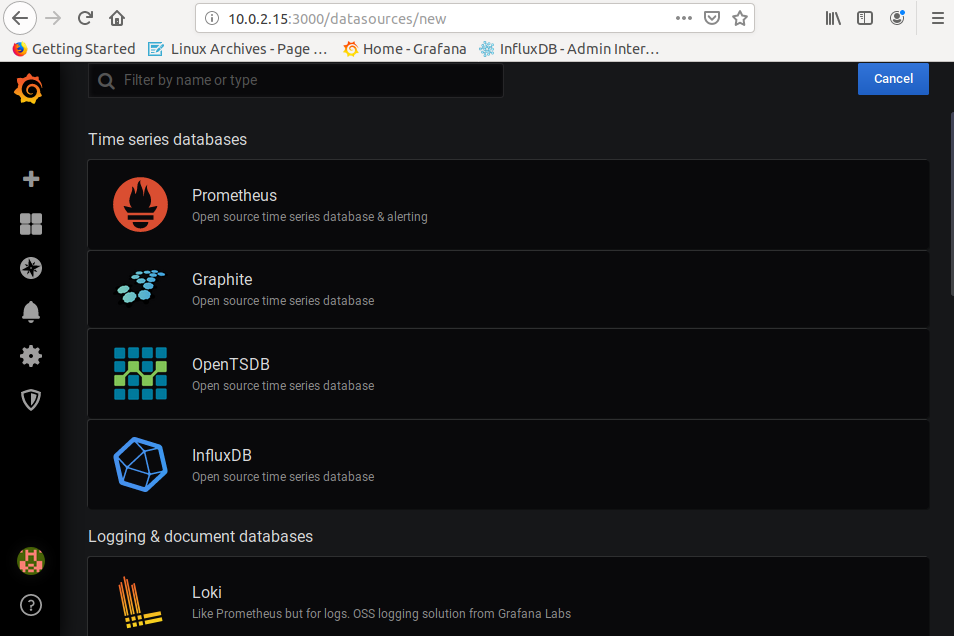Open the Firefox account icon
The height and width of the screenshot is (636, 954).
(897, 18)
